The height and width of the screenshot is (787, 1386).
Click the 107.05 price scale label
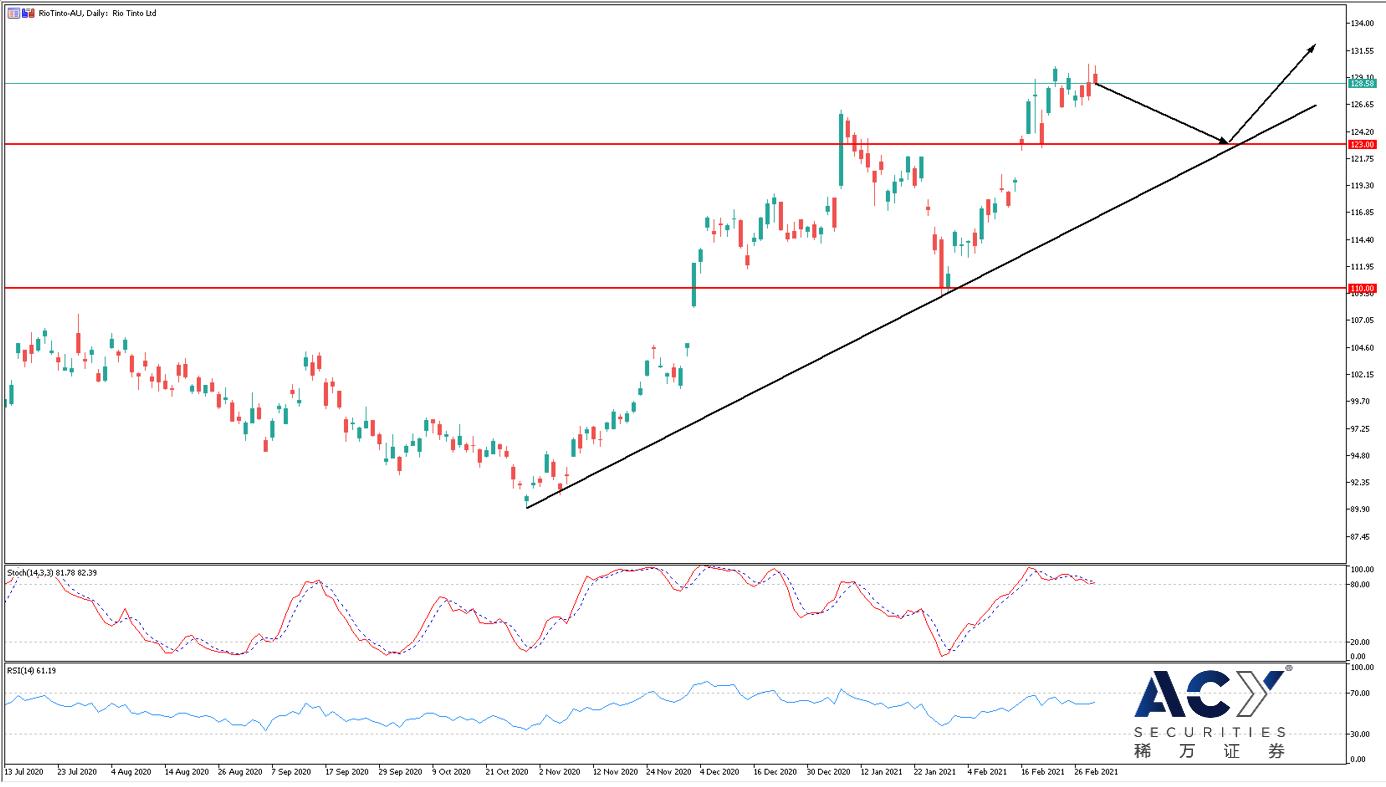pos(1363,320)
